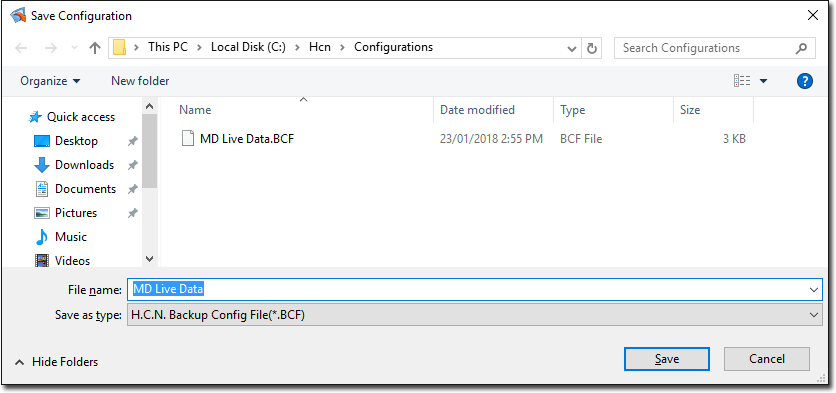
Task: Click the Search Configurations field
Action: 705,48
